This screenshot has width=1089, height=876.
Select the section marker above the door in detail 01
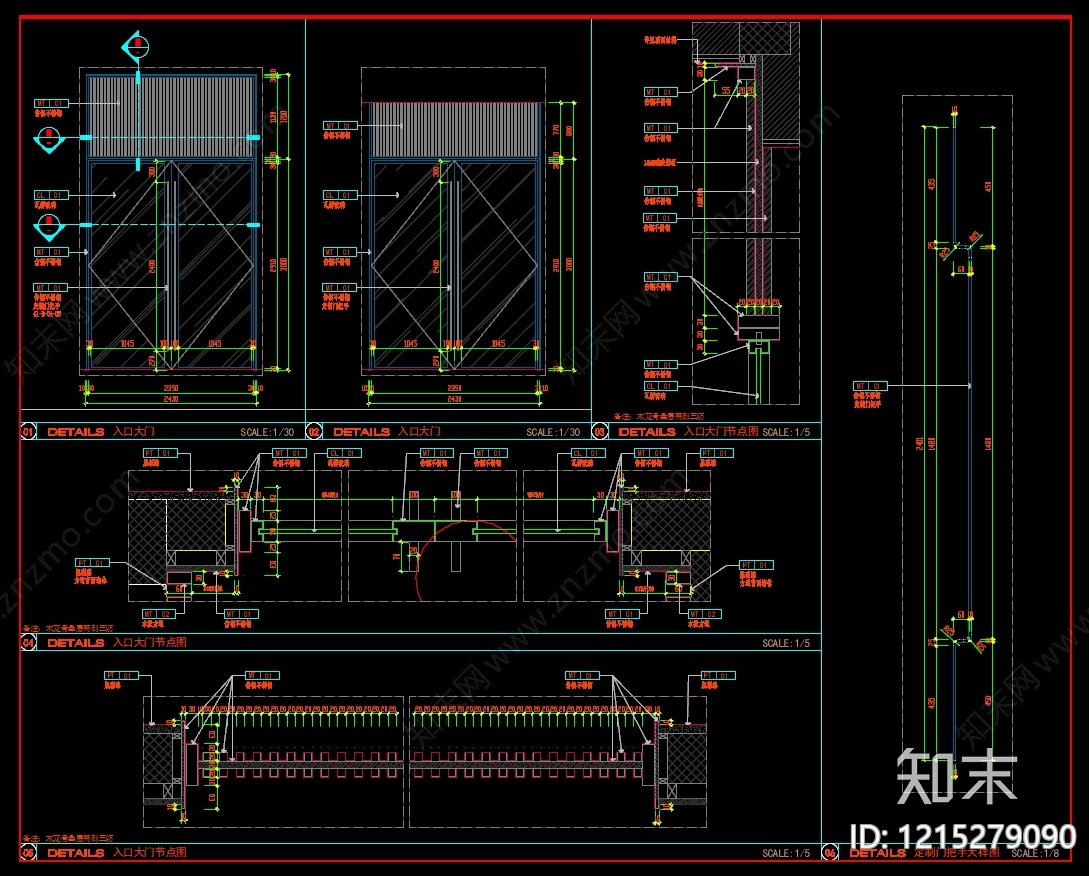point(136,47)
